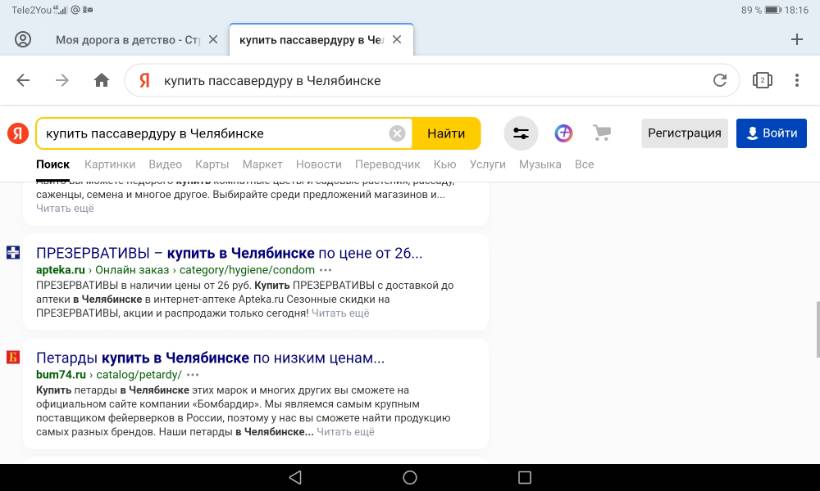Navigate back with the back arrow
Image resolution: width=820 pixels, height=491 pixels.
click(23, 81)
